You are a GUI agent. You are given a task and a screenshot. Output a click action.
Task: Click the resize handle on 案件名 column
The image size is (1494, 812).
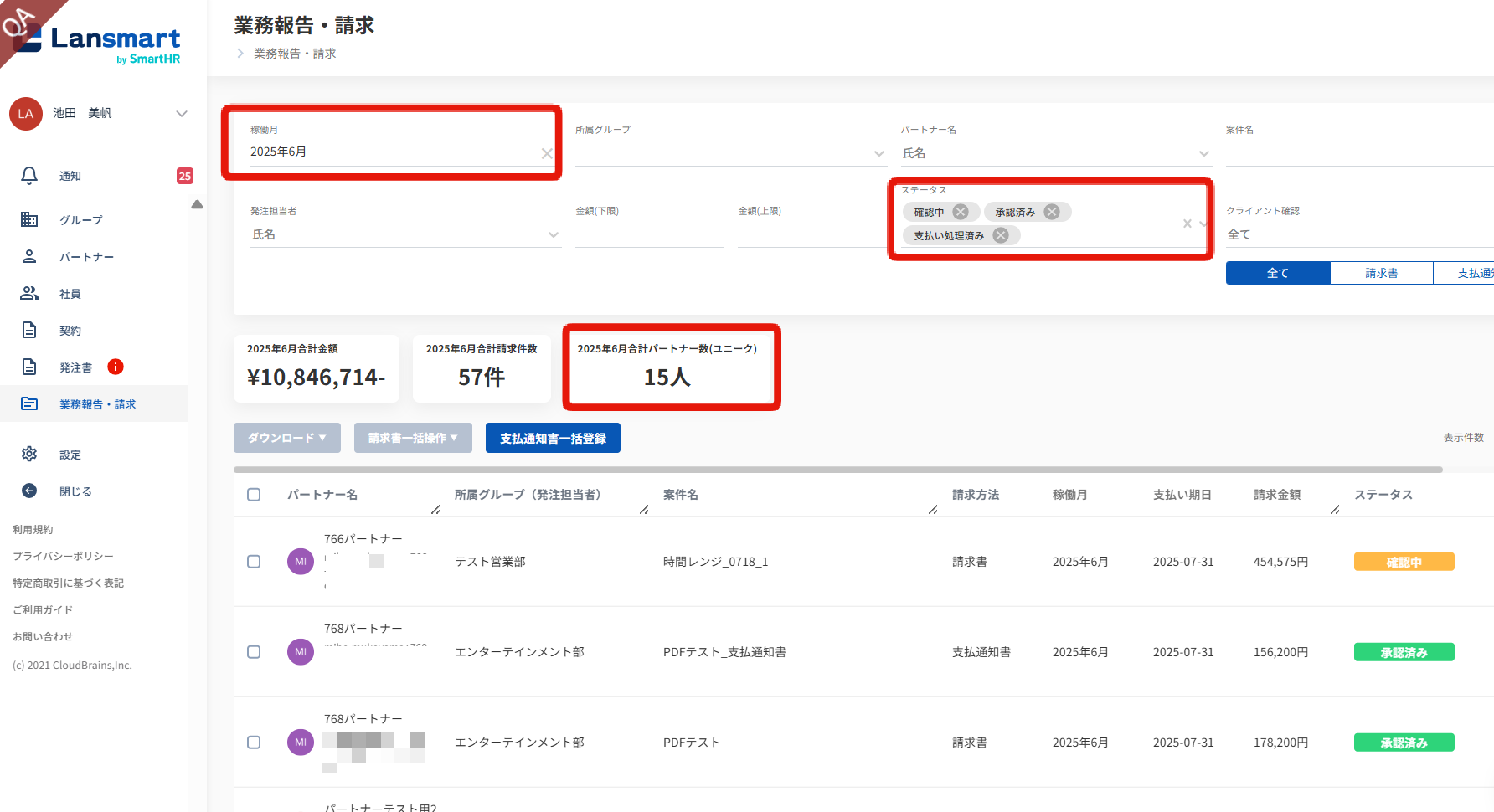coord(933,510)
